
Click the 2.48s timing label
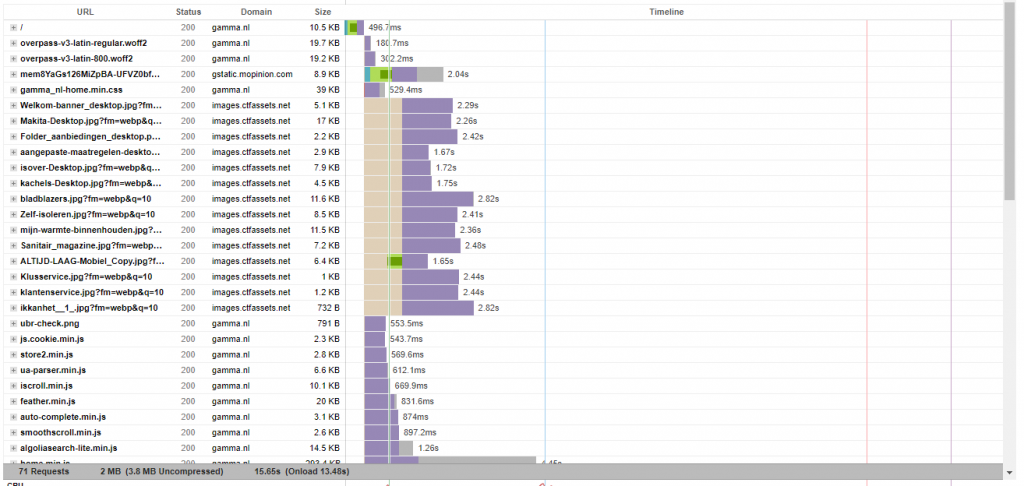click(475, 246)
